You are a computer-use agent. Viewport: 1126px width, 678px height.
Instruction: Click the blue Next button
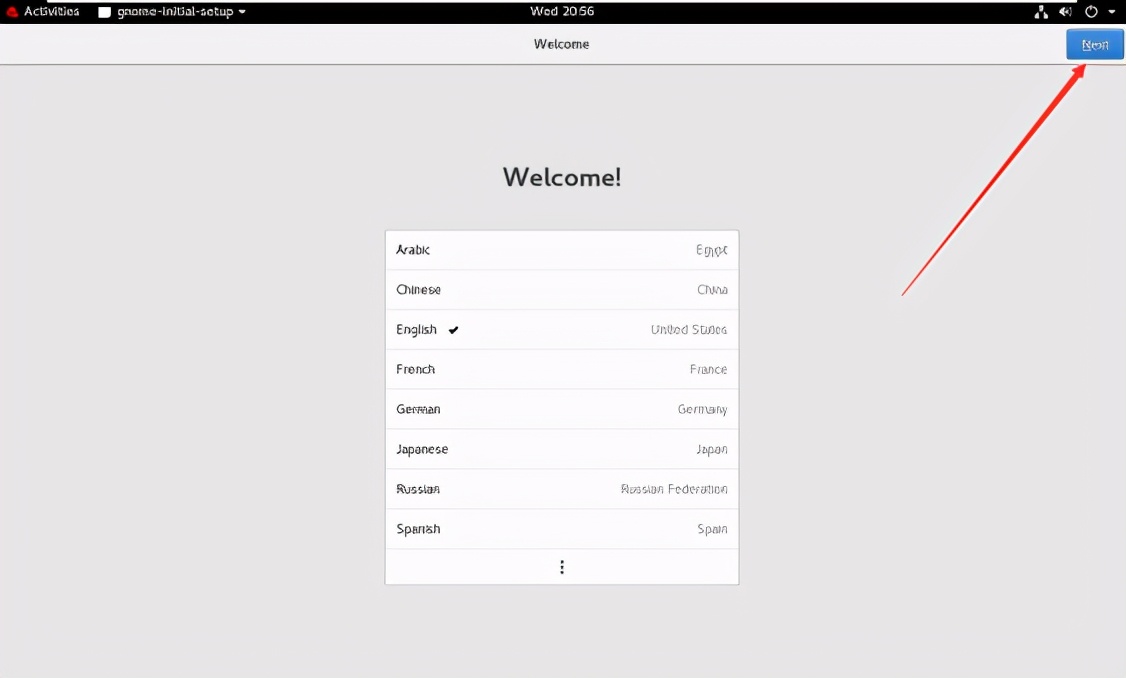tap(1094, 45)
